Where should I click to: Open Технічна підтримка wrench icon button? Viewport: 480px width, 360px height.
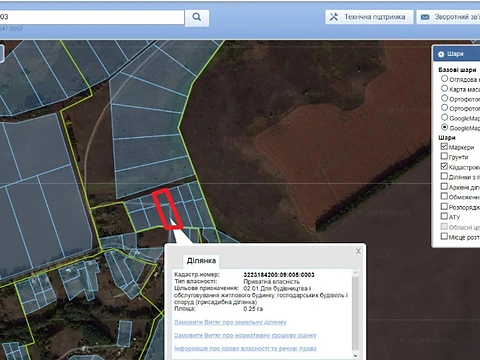click(x=334, y=17)
